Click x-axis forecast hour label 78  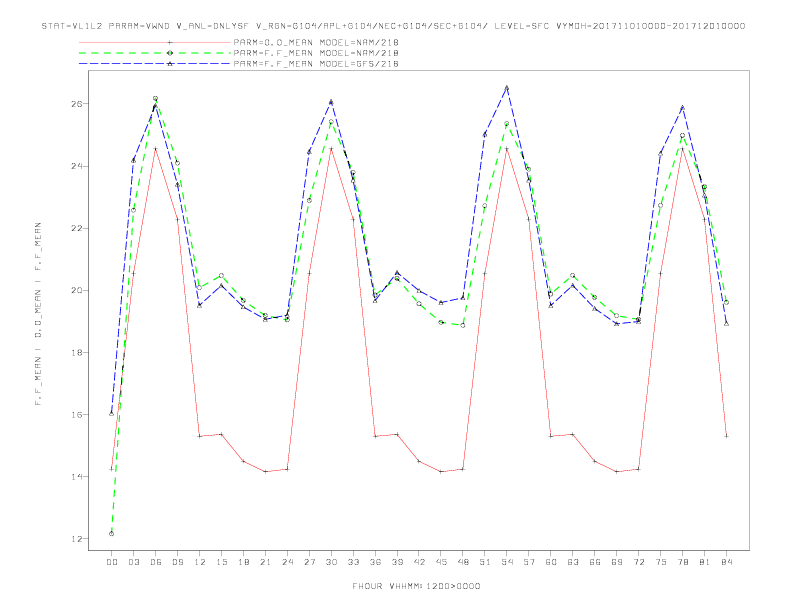[x=682, y=562]
